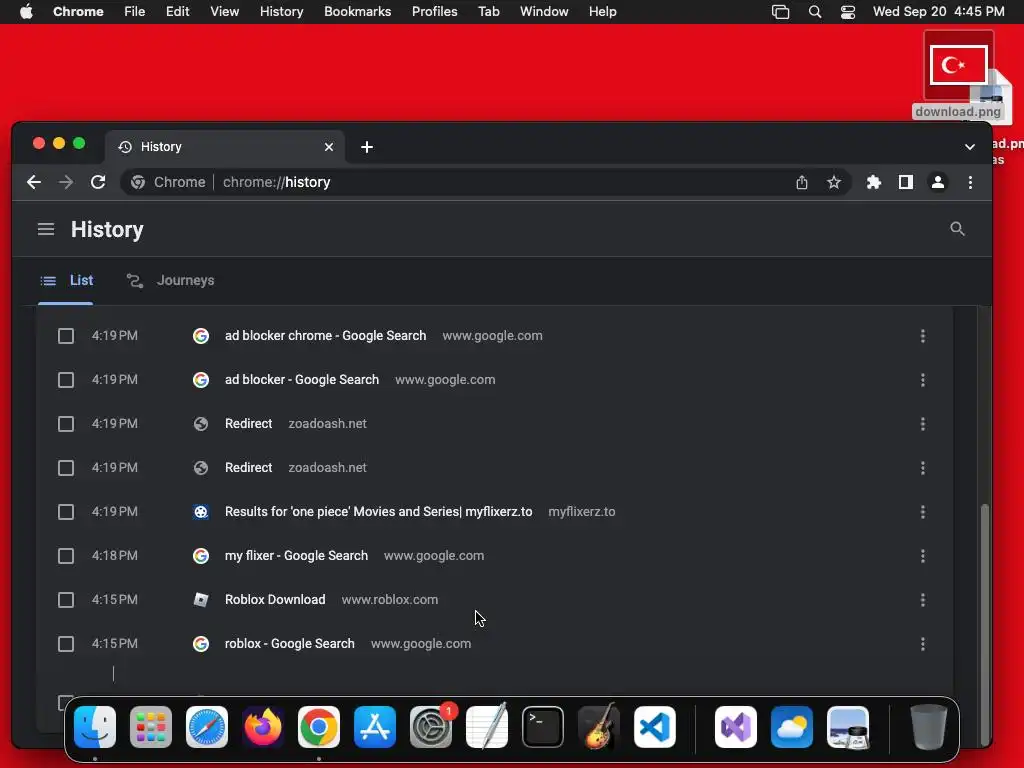Open the Apple menu
1024x768 pixels.
(x=26, y=12)
